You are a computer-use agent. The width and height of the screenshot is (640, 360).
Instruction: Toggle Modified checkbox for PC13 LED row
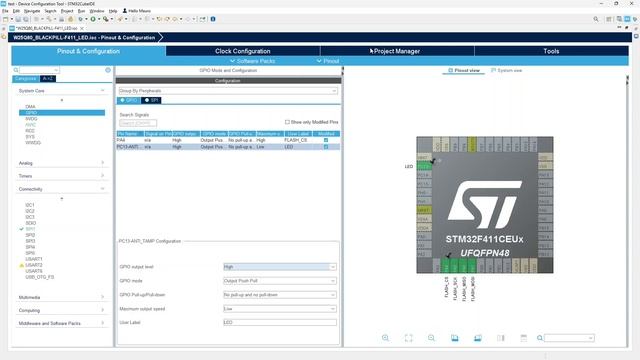(326, 147)
